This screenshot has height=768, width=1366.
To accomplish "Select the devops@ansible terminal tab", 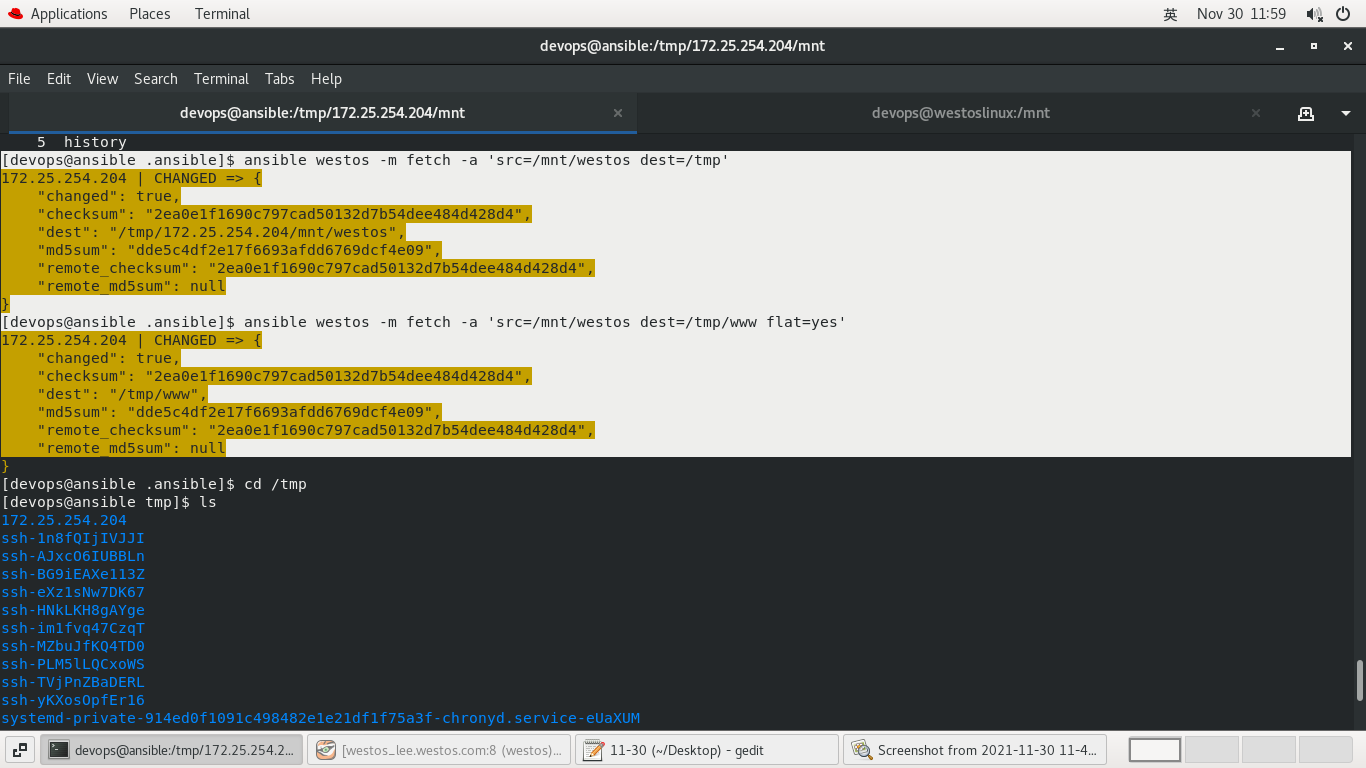I will [322, 113].
